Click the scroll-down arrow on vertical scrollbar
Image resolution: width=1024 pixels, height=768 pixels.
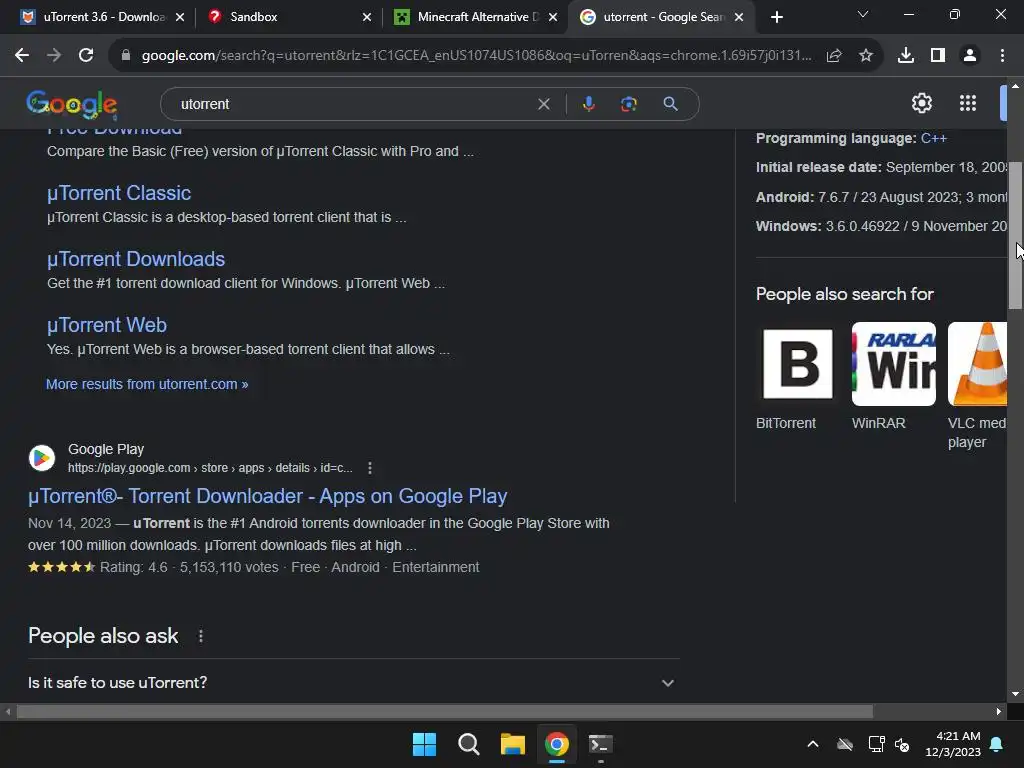(x=1015, y=694)
